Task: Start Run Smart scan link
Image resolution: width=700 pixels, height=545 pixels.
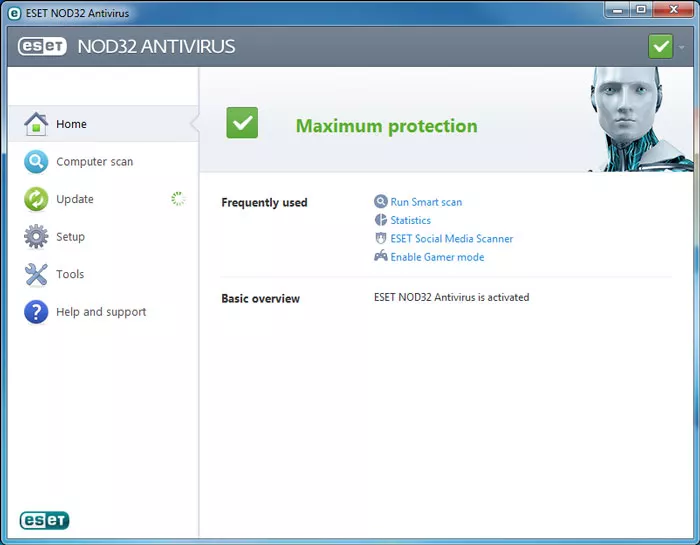Action: (x=426, y=202)
